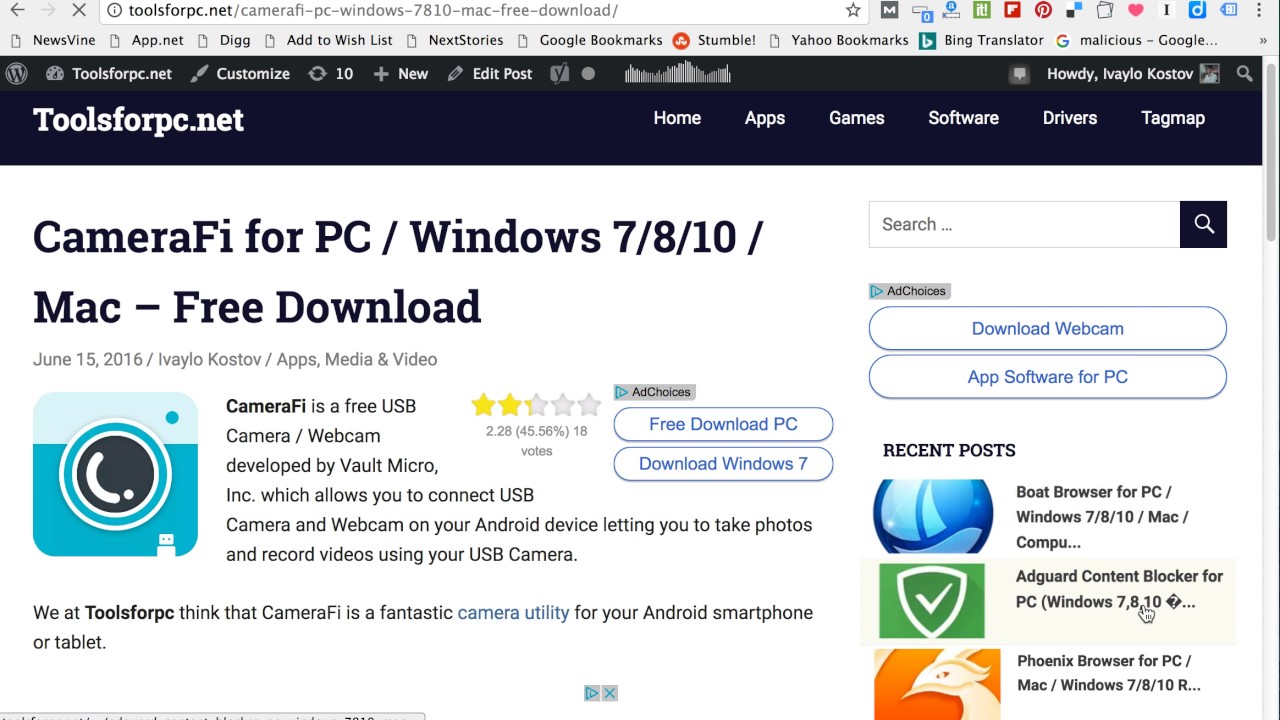Open the Games nav item
Viewport: 1280px width, 720px height.
[x=857, y=118]
